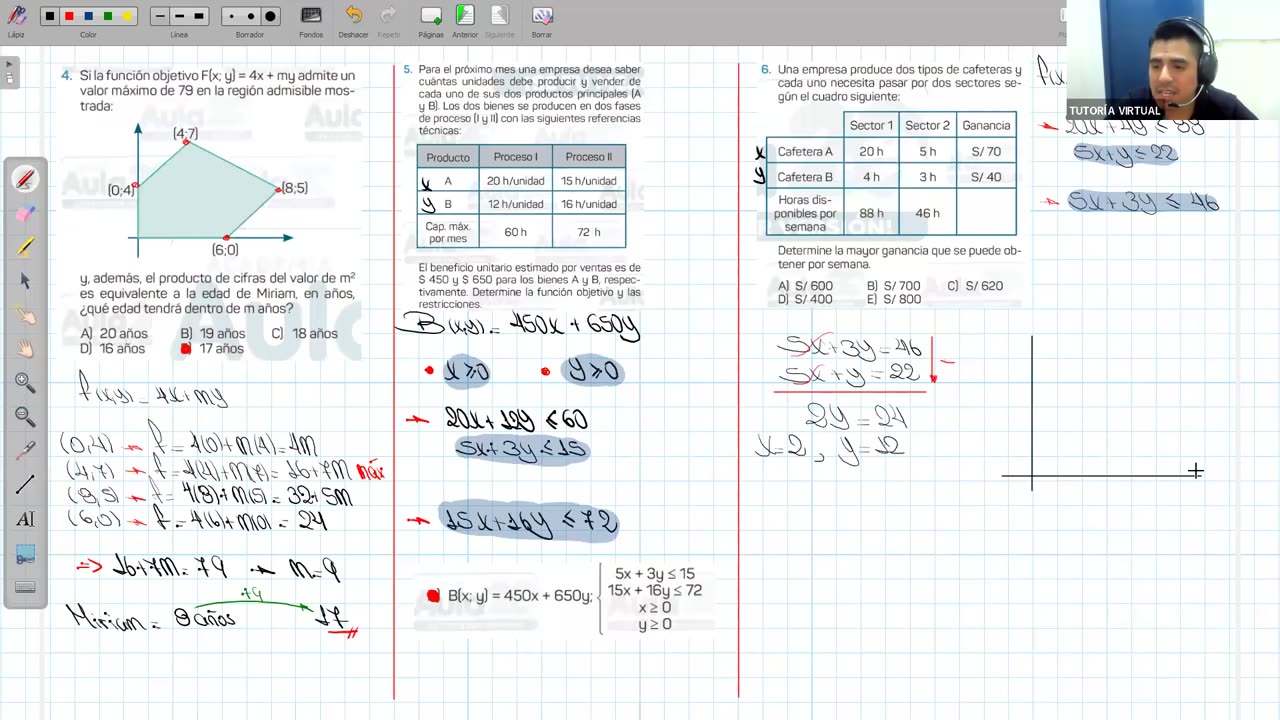1280x720 pixels.
Task: Select the yellow highlighter tool
Action: coord(25,247)
